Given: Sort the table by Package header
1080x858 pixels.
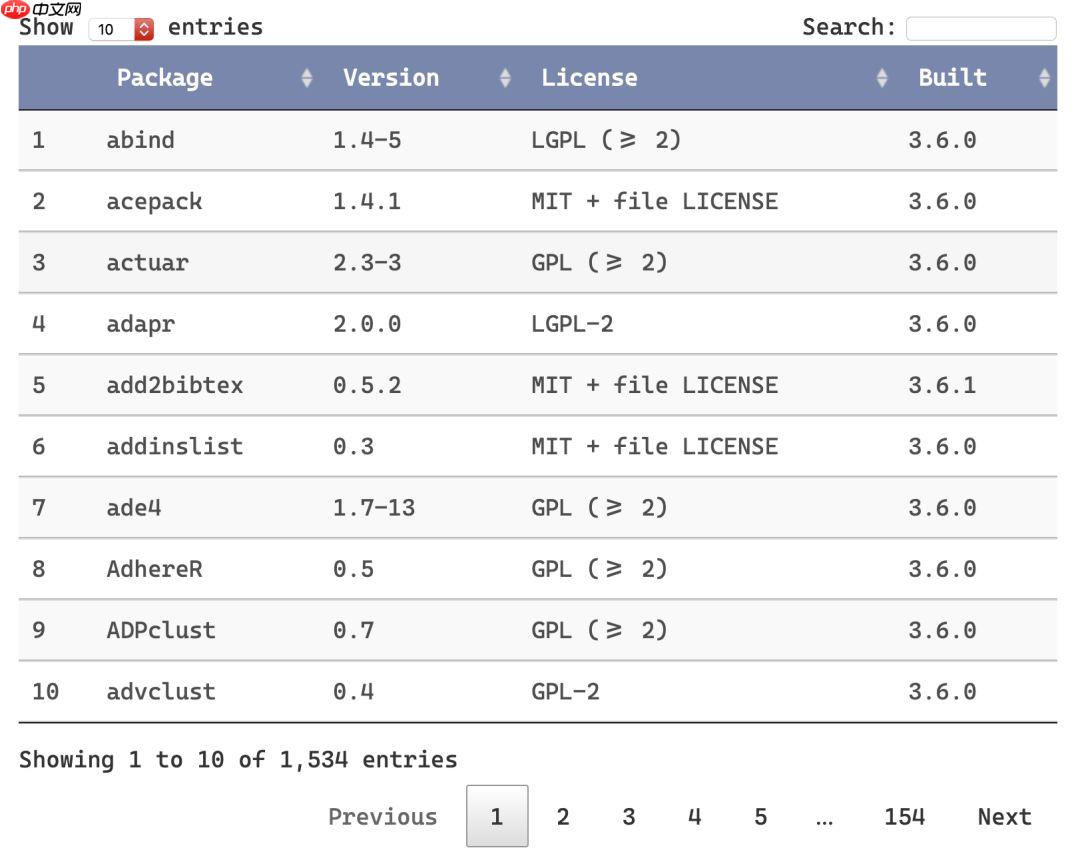Looking at the screenshot, I should tap(164, 77).
